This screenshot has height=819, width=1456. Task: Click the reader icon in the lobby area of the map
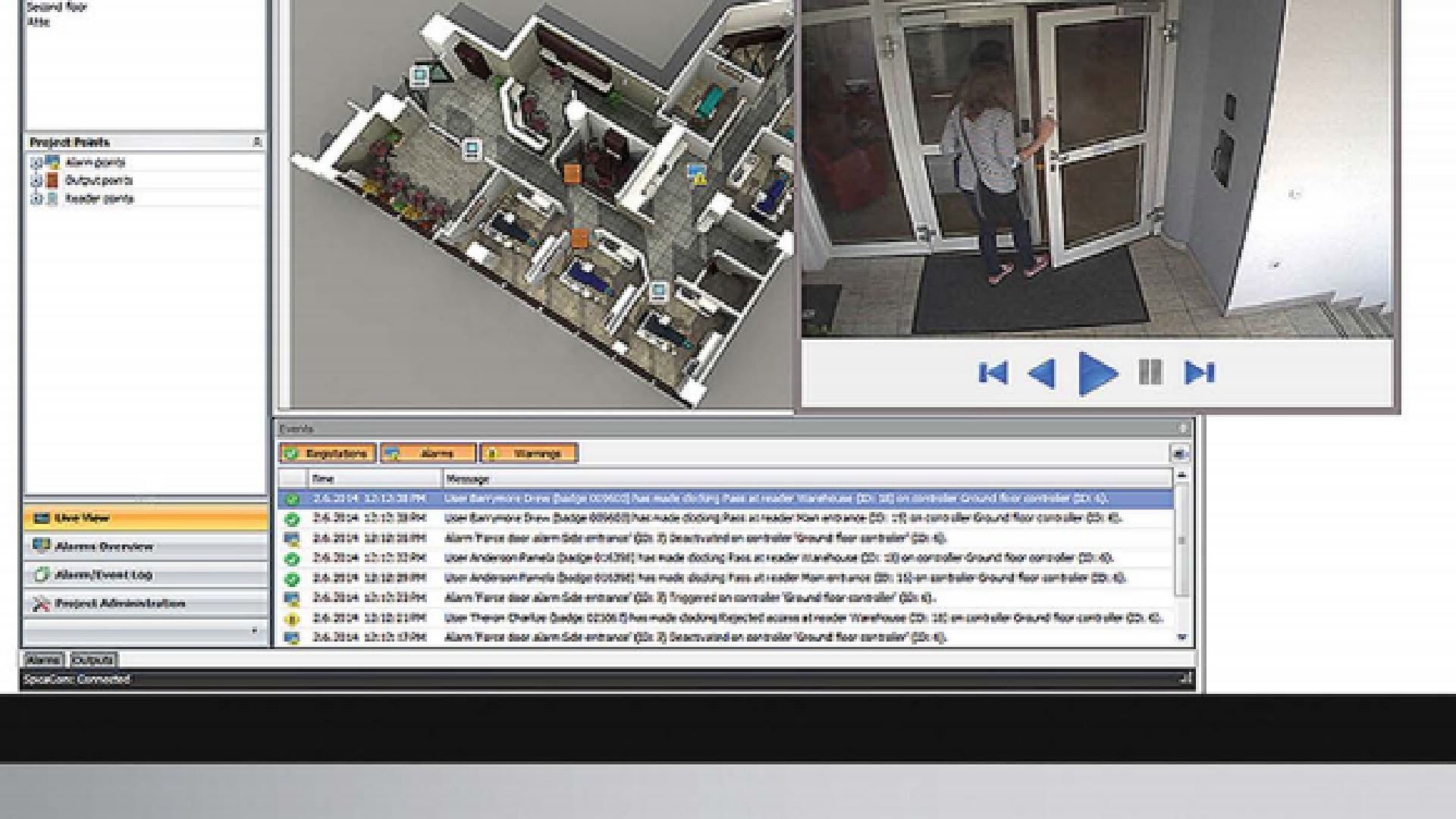[472, 149]
